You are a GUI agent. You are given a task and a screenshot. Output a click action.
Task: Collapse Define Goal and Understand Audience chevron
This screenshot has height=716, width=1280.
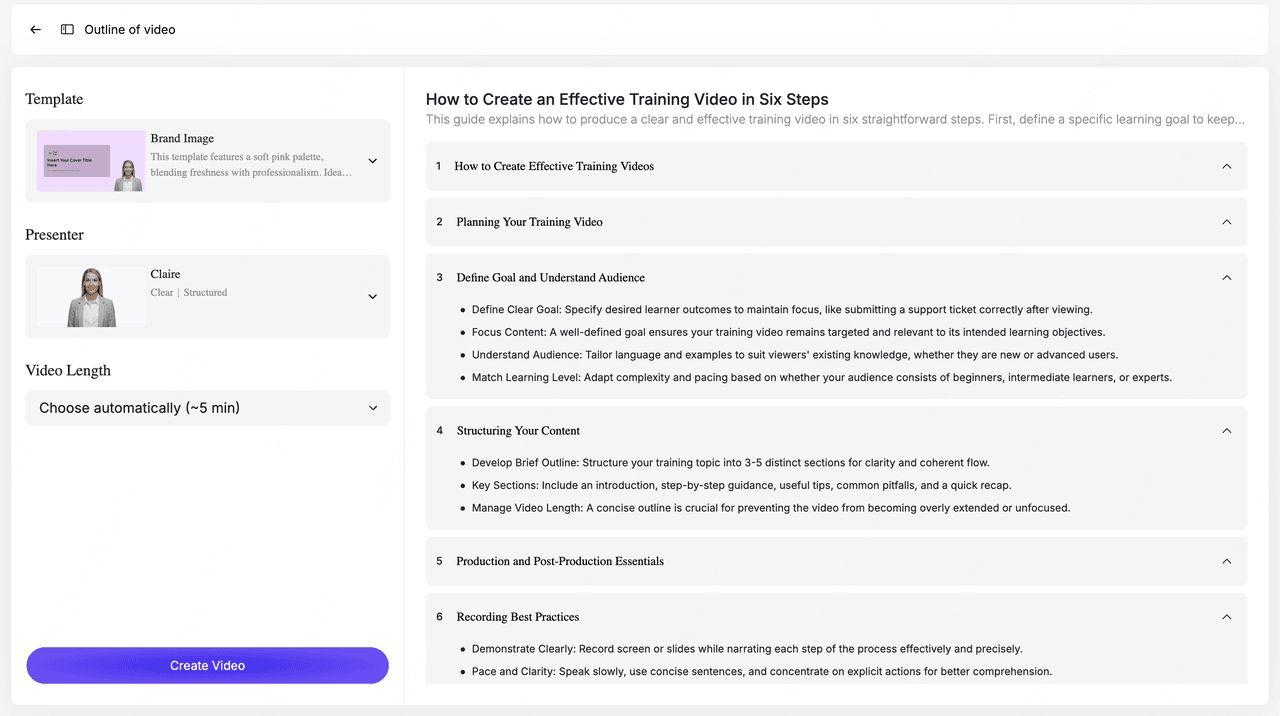1226,278
